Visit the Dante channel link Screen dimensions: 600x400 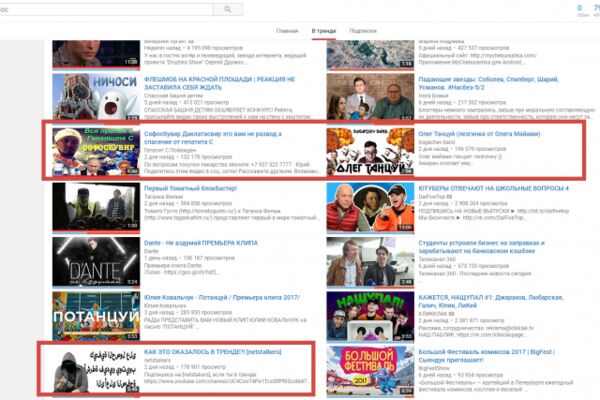pos(151,251)
